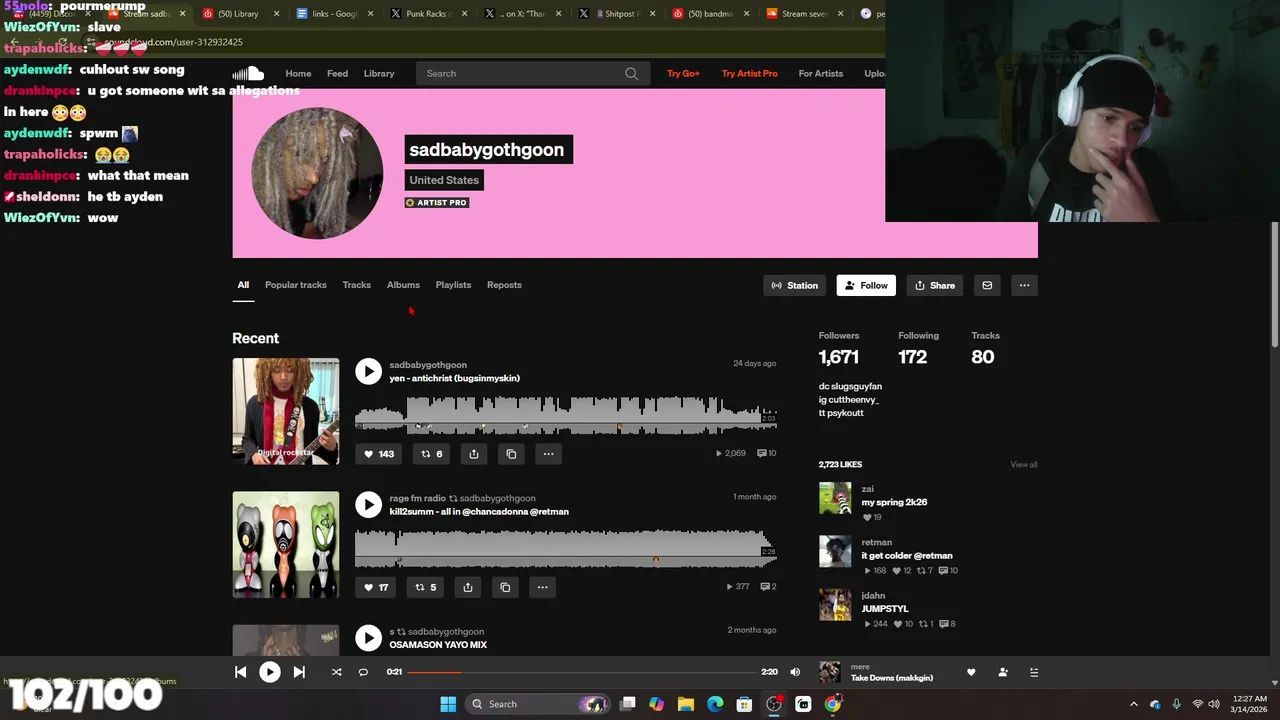Switch to the Reposts tab
The width and height of the screenshot is (1280, 720).
coord(504,285)
